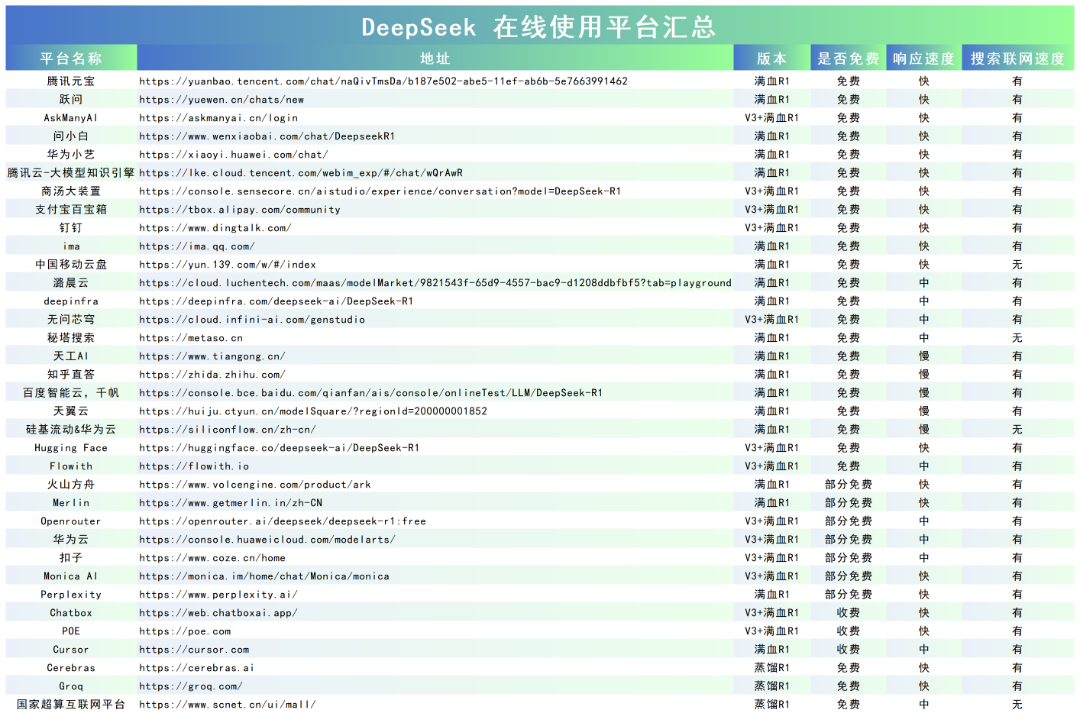Select the 支付宝百宝箱 platform name cell
The width and height of the screenshot is (1080, 715).
[71, 210]
